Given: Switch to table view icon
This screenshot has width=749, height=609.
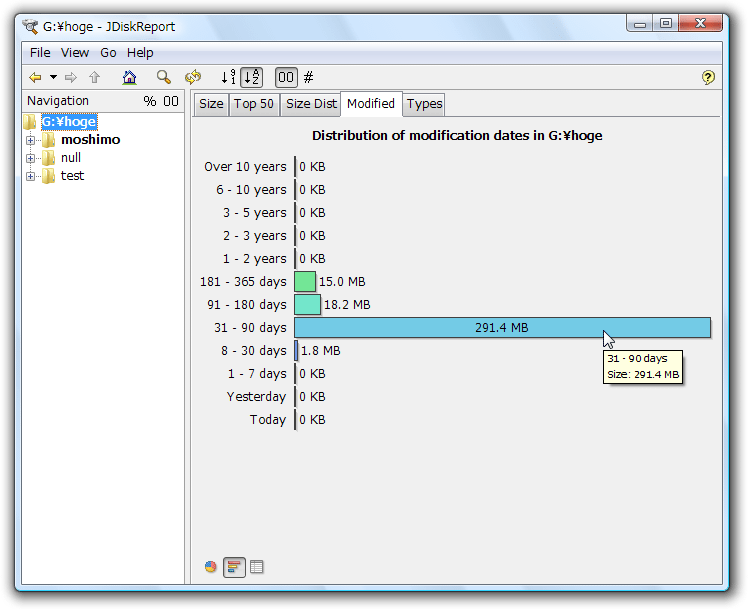Looking at the screenshot, I should (257, 567).
